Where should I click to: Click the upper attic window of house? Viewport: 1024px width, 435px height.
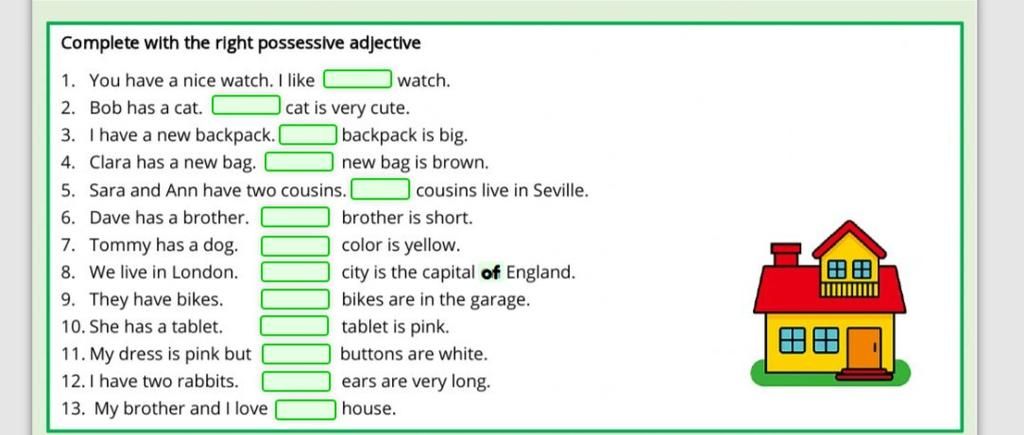pos(849,269)
